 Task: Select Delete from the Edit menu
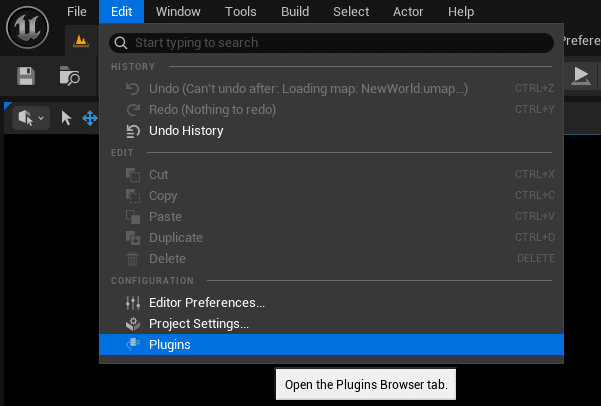click(331, 259)
